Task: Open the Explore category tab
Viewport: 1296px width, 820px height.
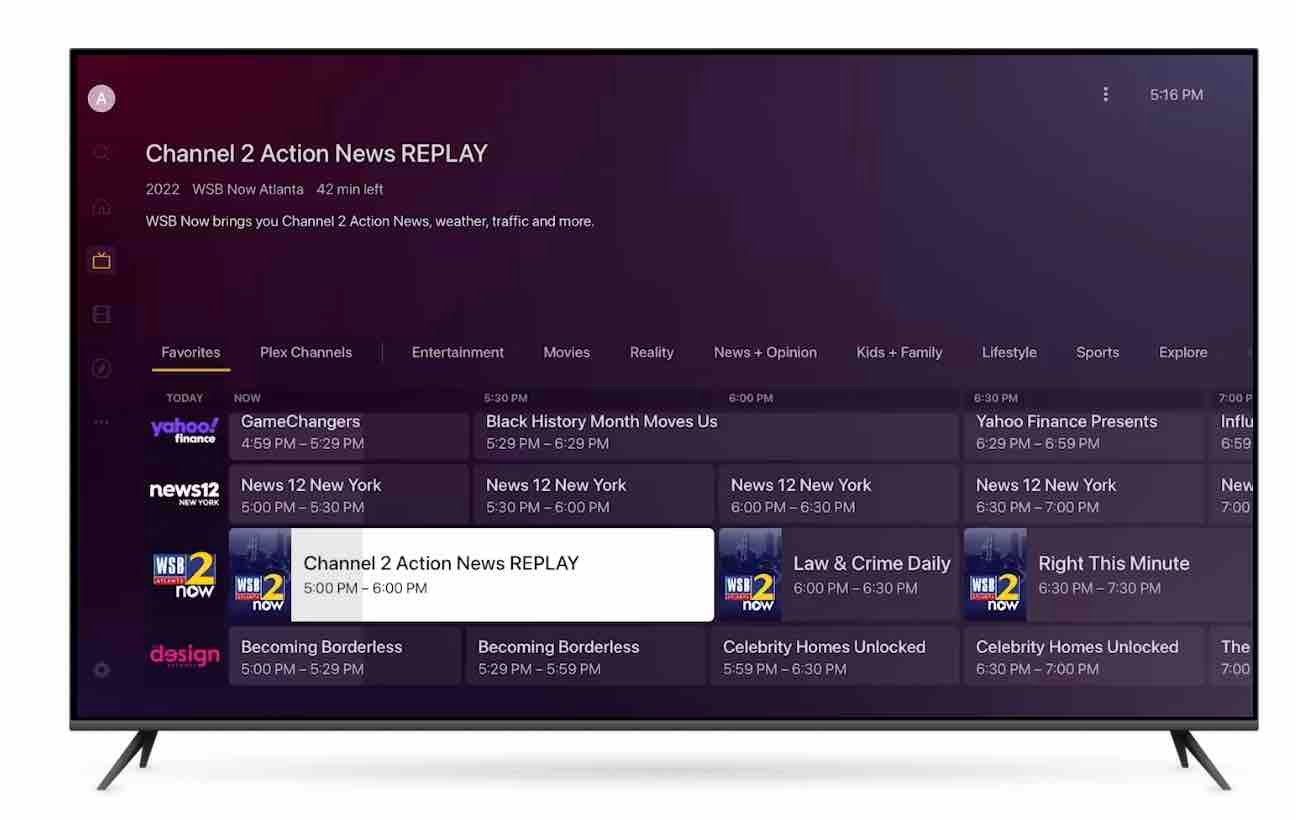Action: 1183,352
